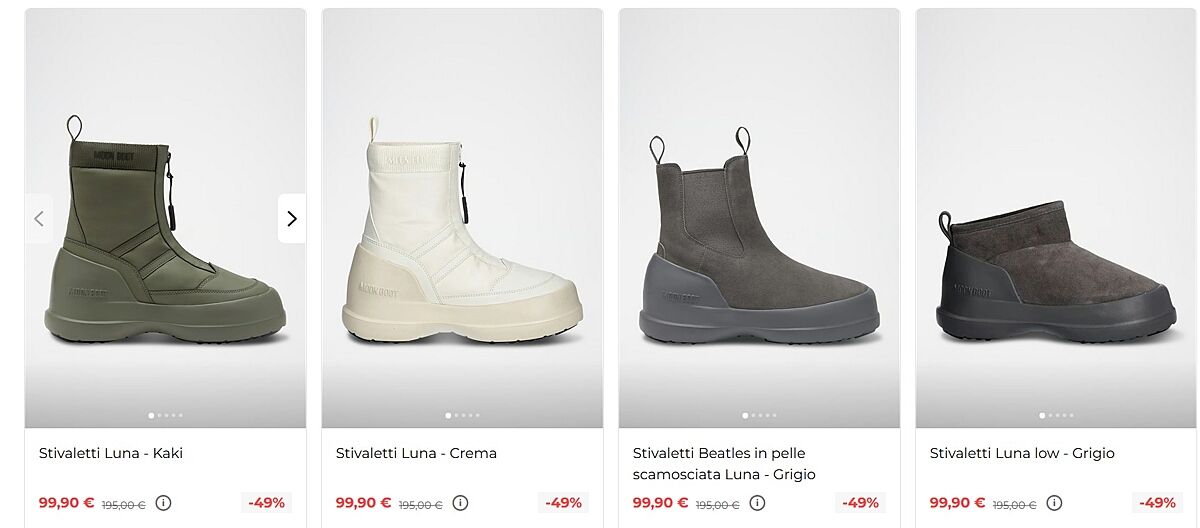Show previous image of Stivaletti Luna Kaki
The height and width of the screenshot is (528, 1200).
[39, 218]
